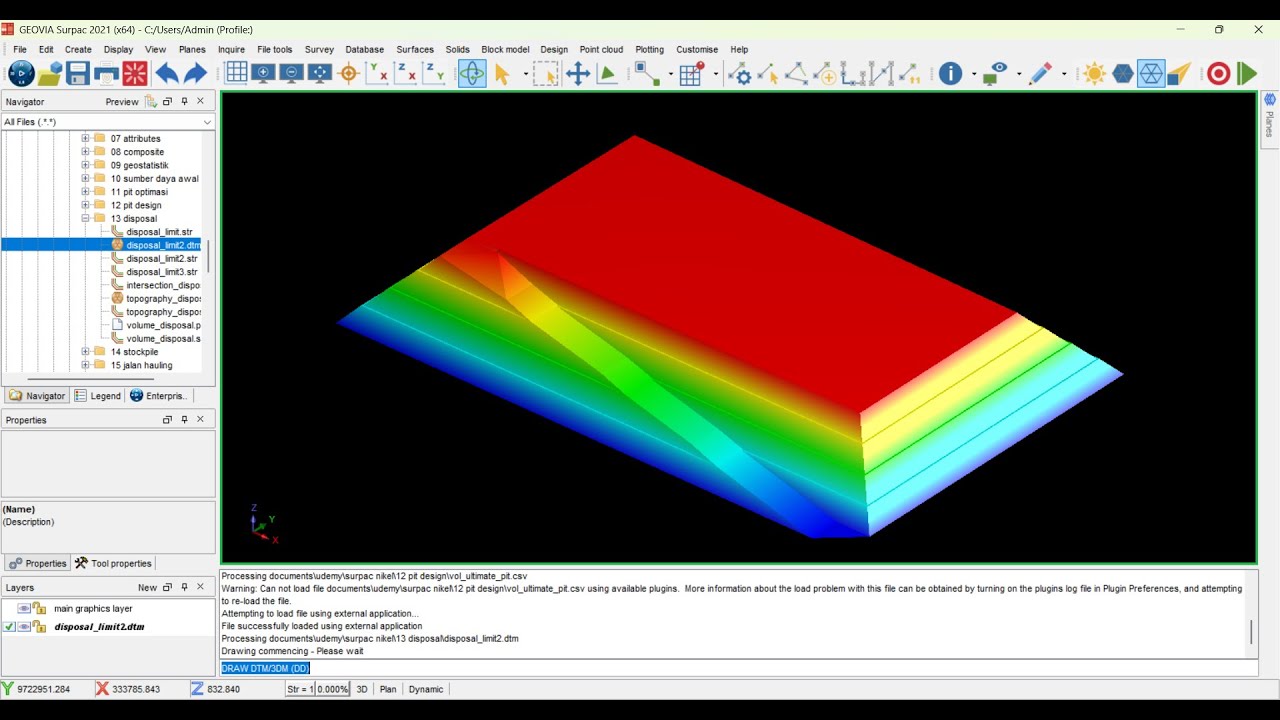Image resolution: width=1280 pixels, height=720 pixels.
Task: Click the yellow sun lighting icon
Action: pos(1094,73)
